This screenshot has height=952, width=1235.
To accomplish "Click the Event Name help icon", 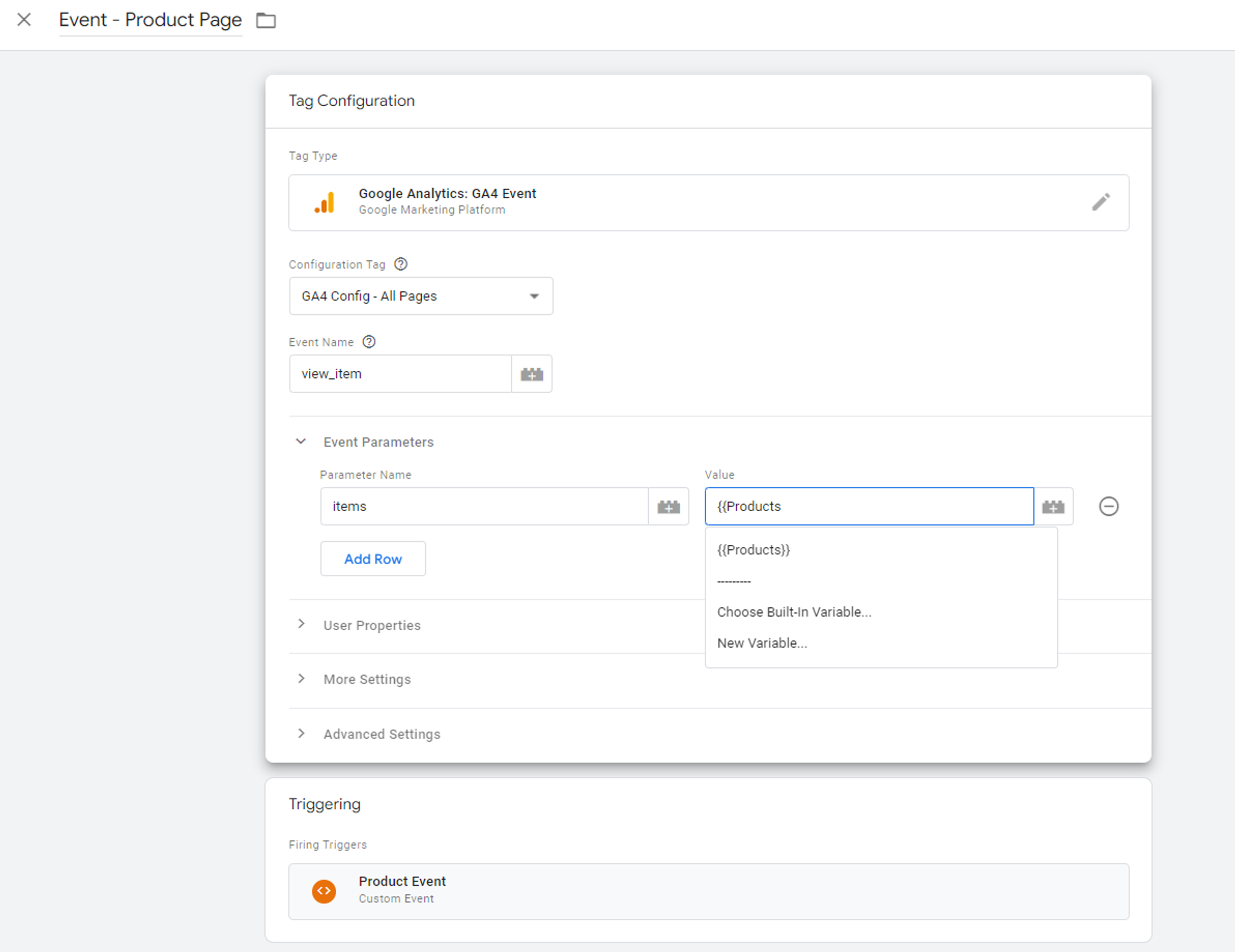I will point(369,342).
